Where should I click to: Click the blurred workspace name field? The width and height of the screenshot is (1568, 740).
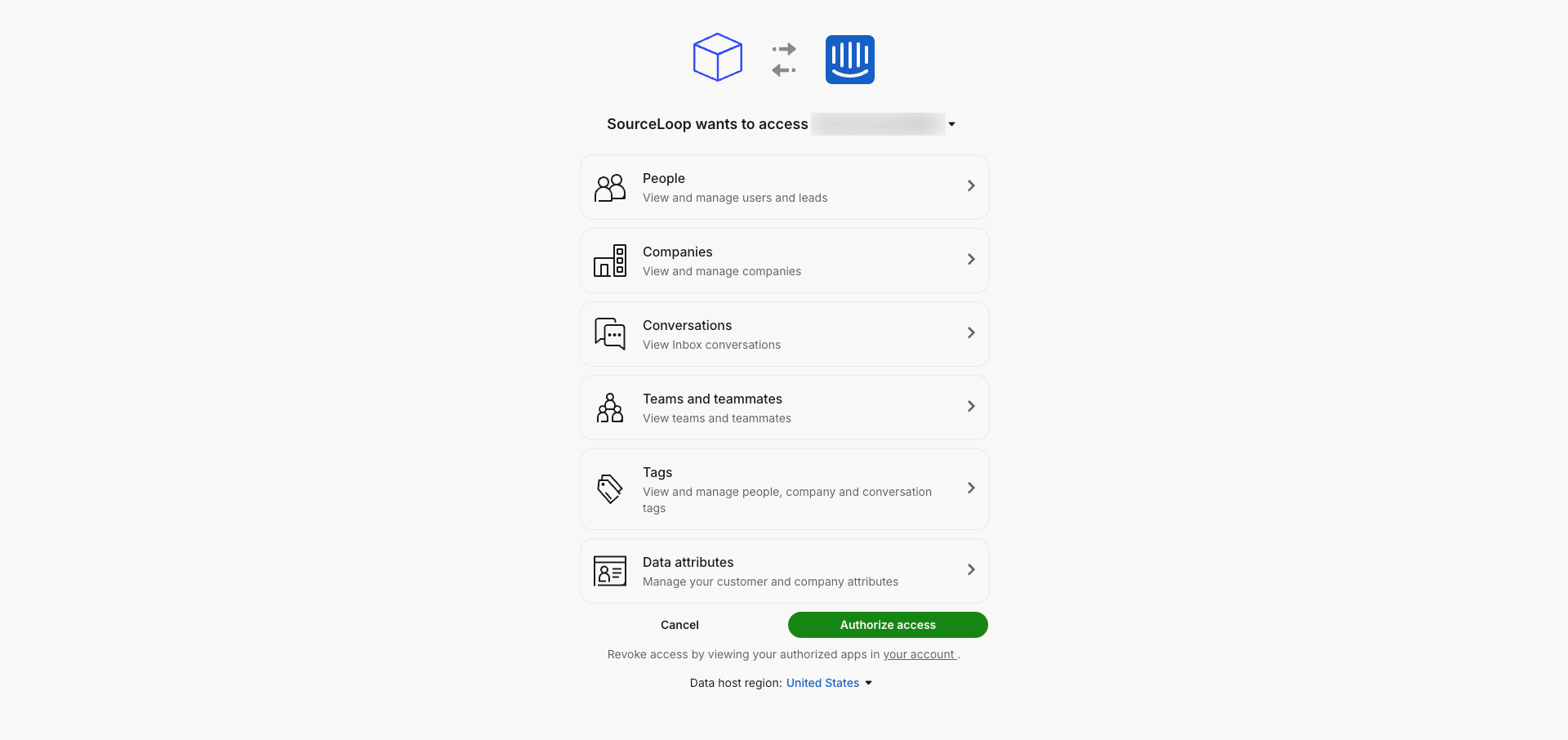(x=878, y=124)
